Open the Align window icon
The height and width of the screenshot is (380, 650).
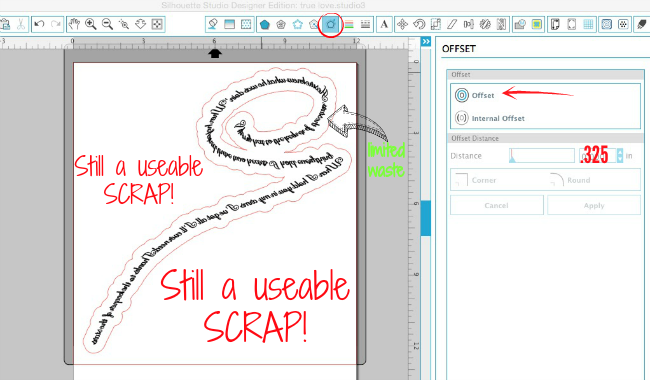point(468,24)
